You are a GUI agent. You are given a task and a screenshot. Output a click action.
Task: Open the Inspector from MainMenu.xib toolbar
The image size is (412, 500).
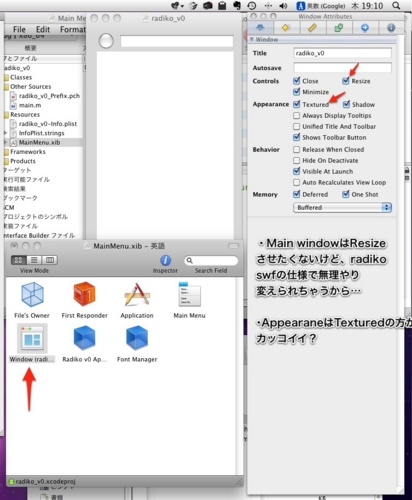(165, 260)
